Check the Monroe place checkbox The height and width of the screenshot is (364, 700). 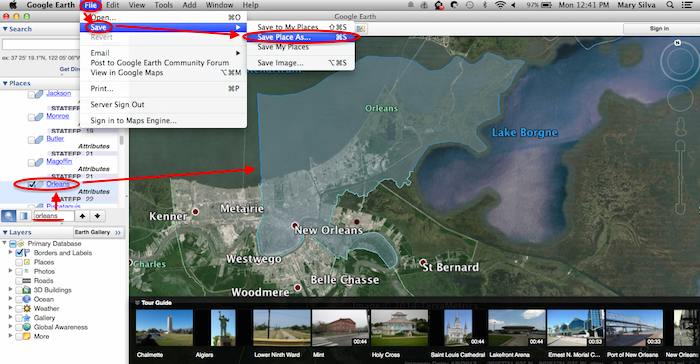pos(31,117)
